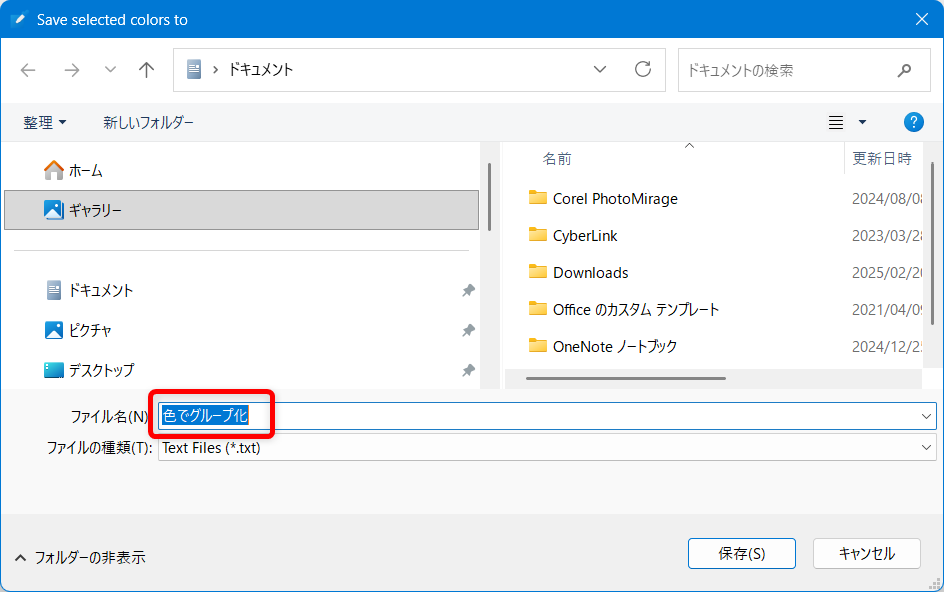
Task: Click the 保存 button
Action: tap(741, 553)
